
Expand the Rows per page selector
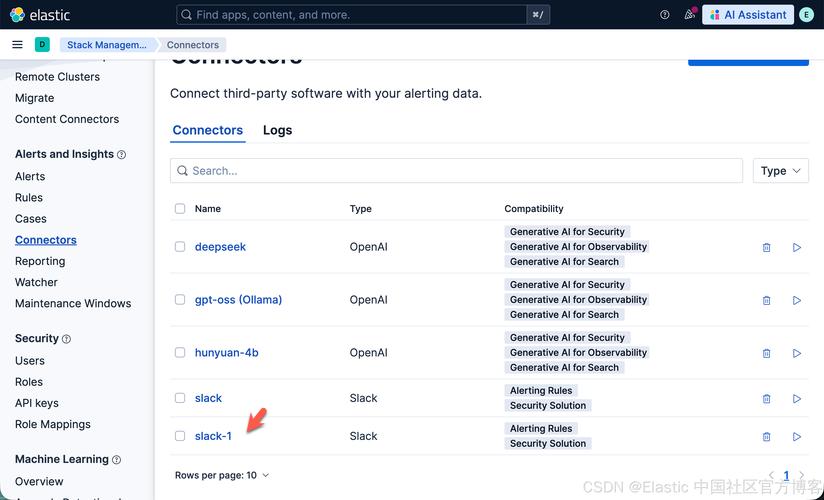point(222,476)
